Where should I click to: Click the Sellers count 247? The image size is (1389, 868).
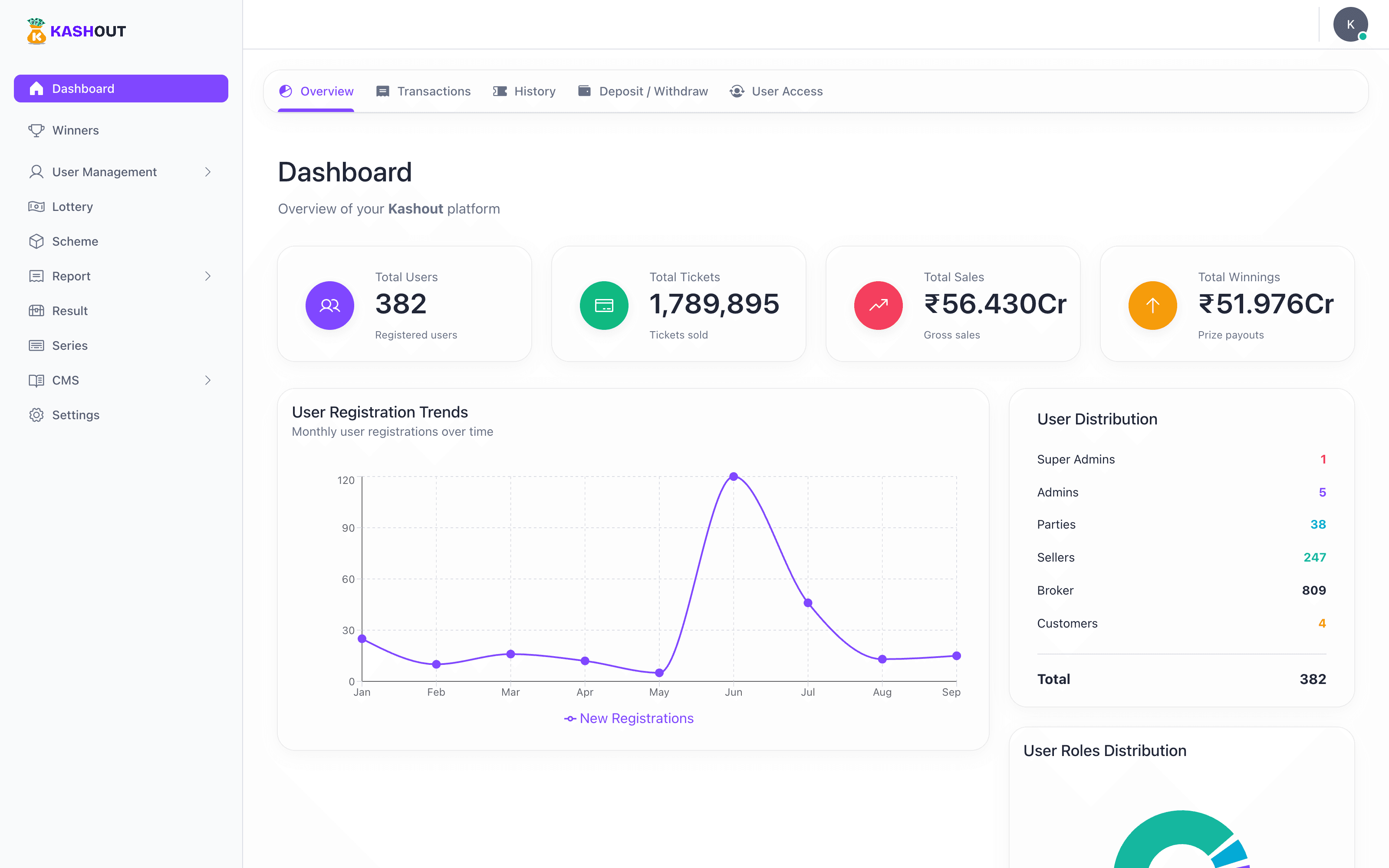pyautogui.click(x=1314, y=557)
